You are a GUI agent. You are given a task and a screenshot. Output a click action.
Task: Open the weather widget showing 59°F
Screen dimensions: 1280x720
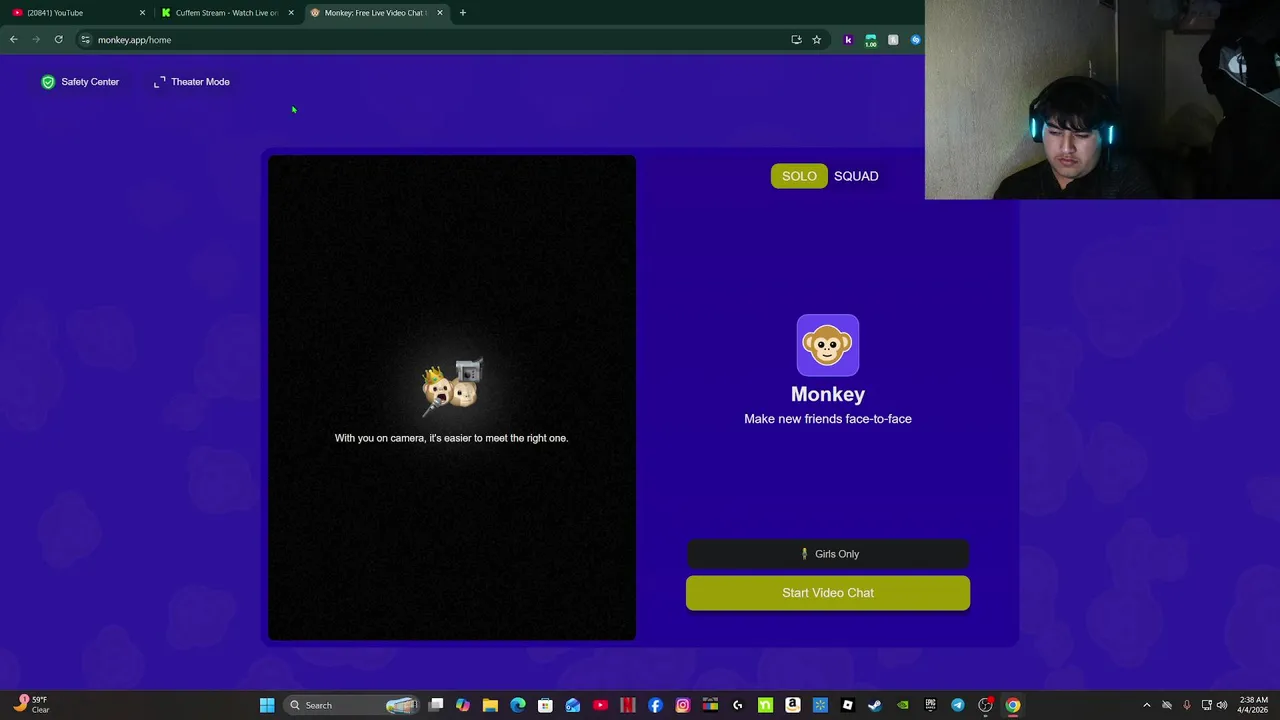(30, 705)
